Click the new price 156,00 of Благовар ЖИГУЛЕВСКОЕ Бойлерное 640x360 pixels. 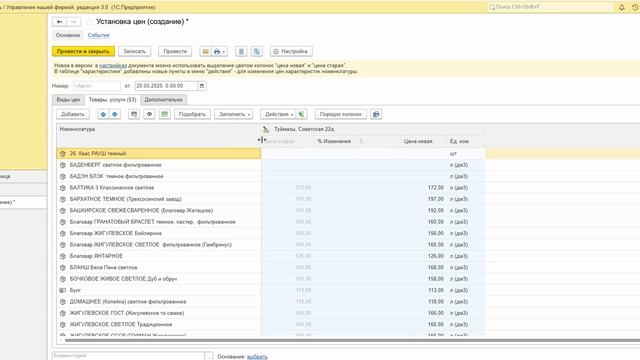tap(436, 233)
